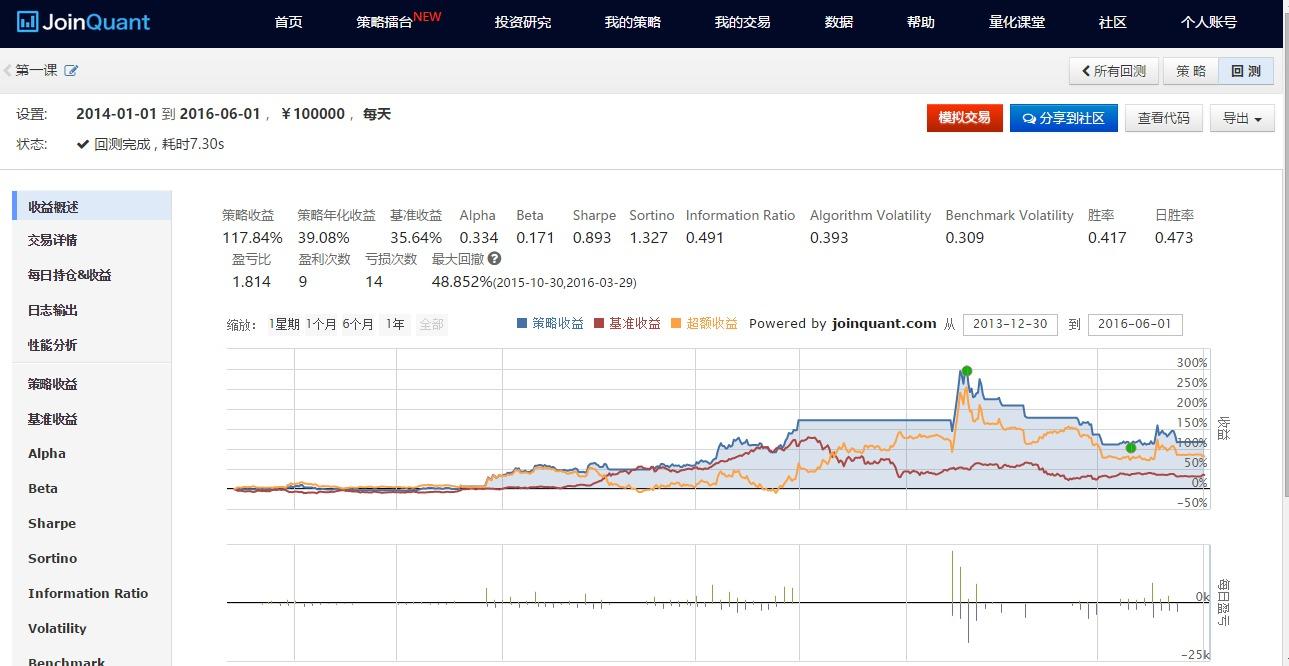Click the NEW badge on 策略擂台
1289x666 pixels.
427,14
